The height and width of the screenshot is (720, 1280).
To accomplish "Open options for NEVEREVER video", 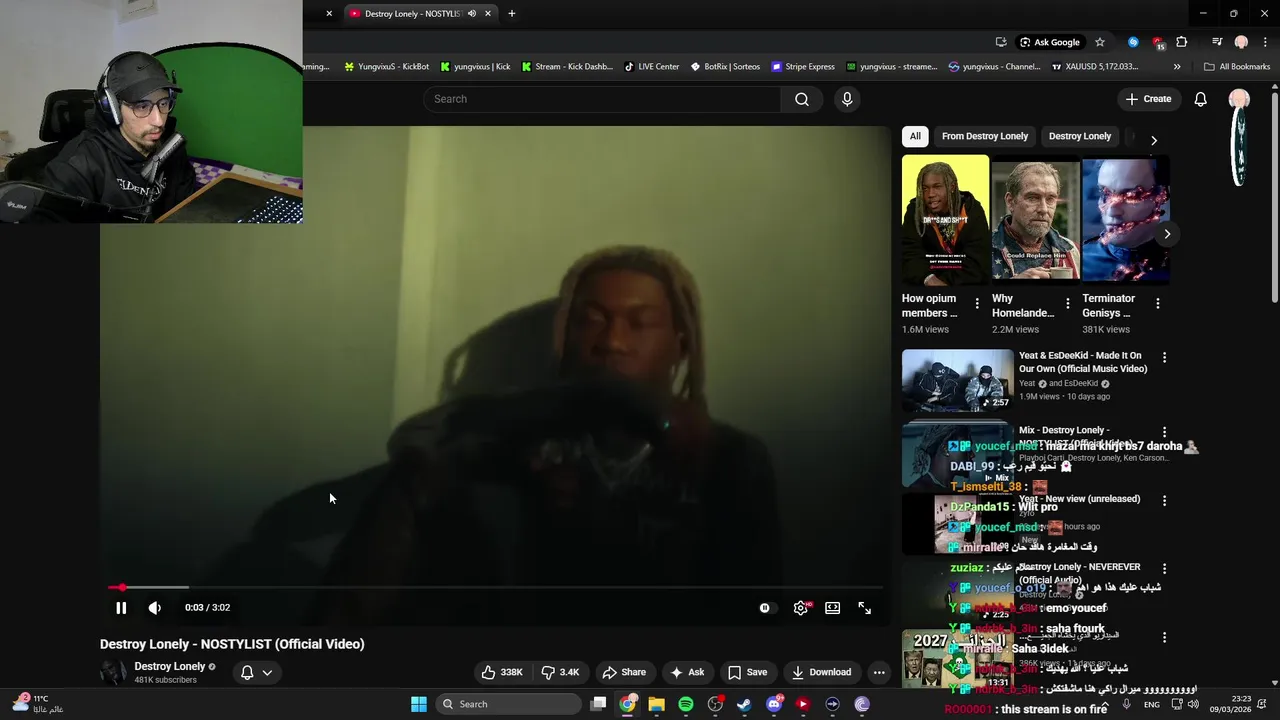I will [1164, 569].
